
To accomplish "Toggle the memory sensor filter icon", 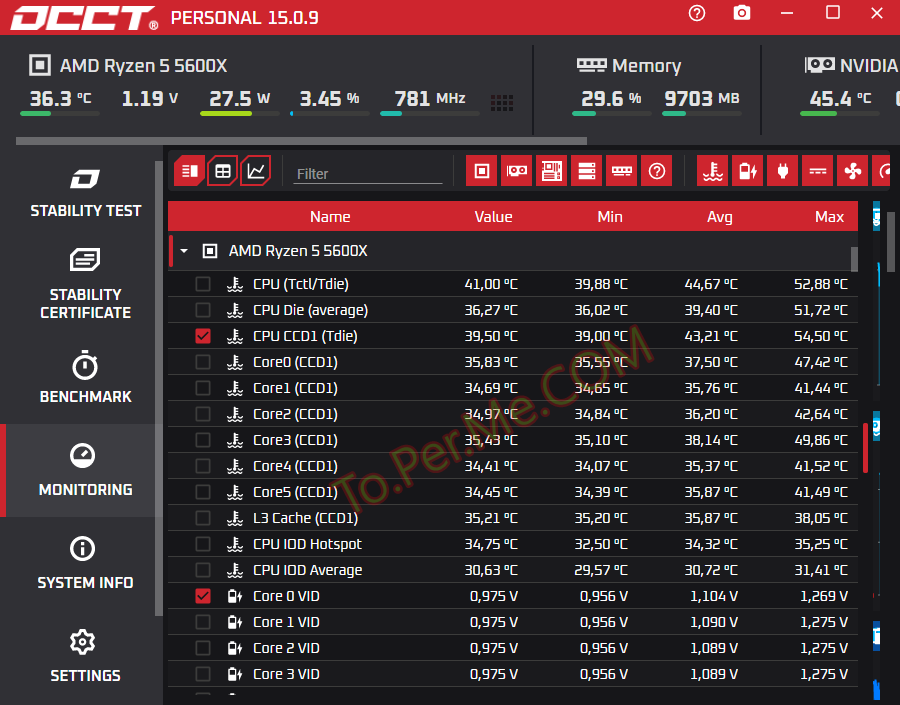I will coord(621,171).
